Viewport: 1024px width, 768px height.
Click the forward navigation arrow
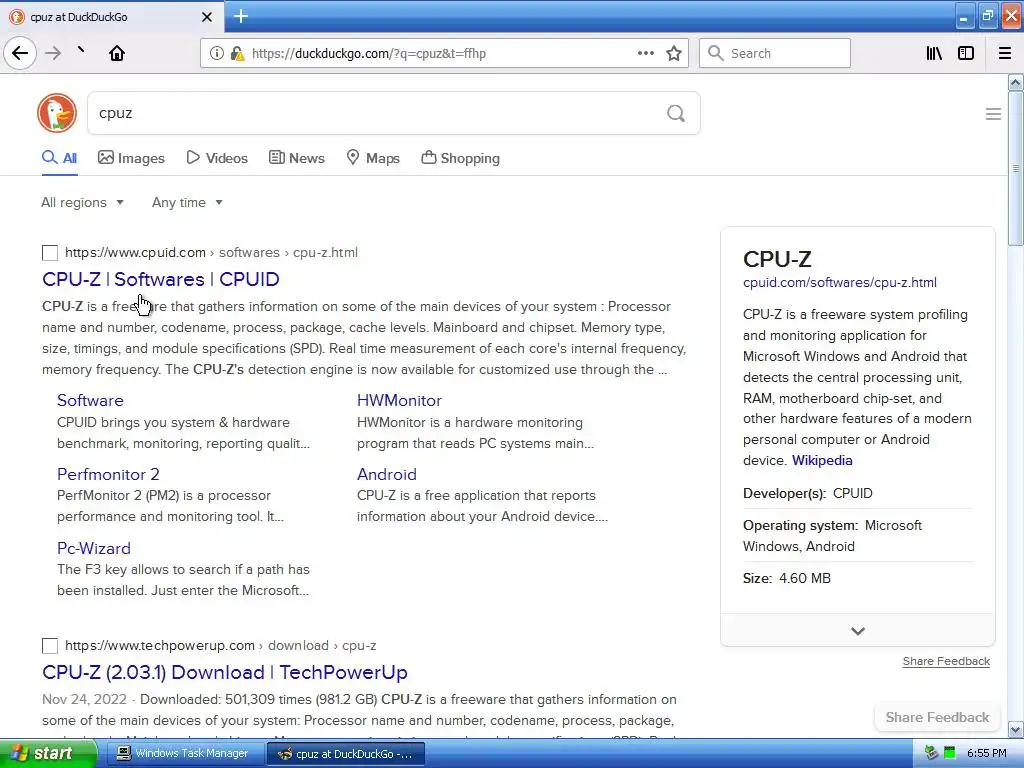(x=53, y=53)
